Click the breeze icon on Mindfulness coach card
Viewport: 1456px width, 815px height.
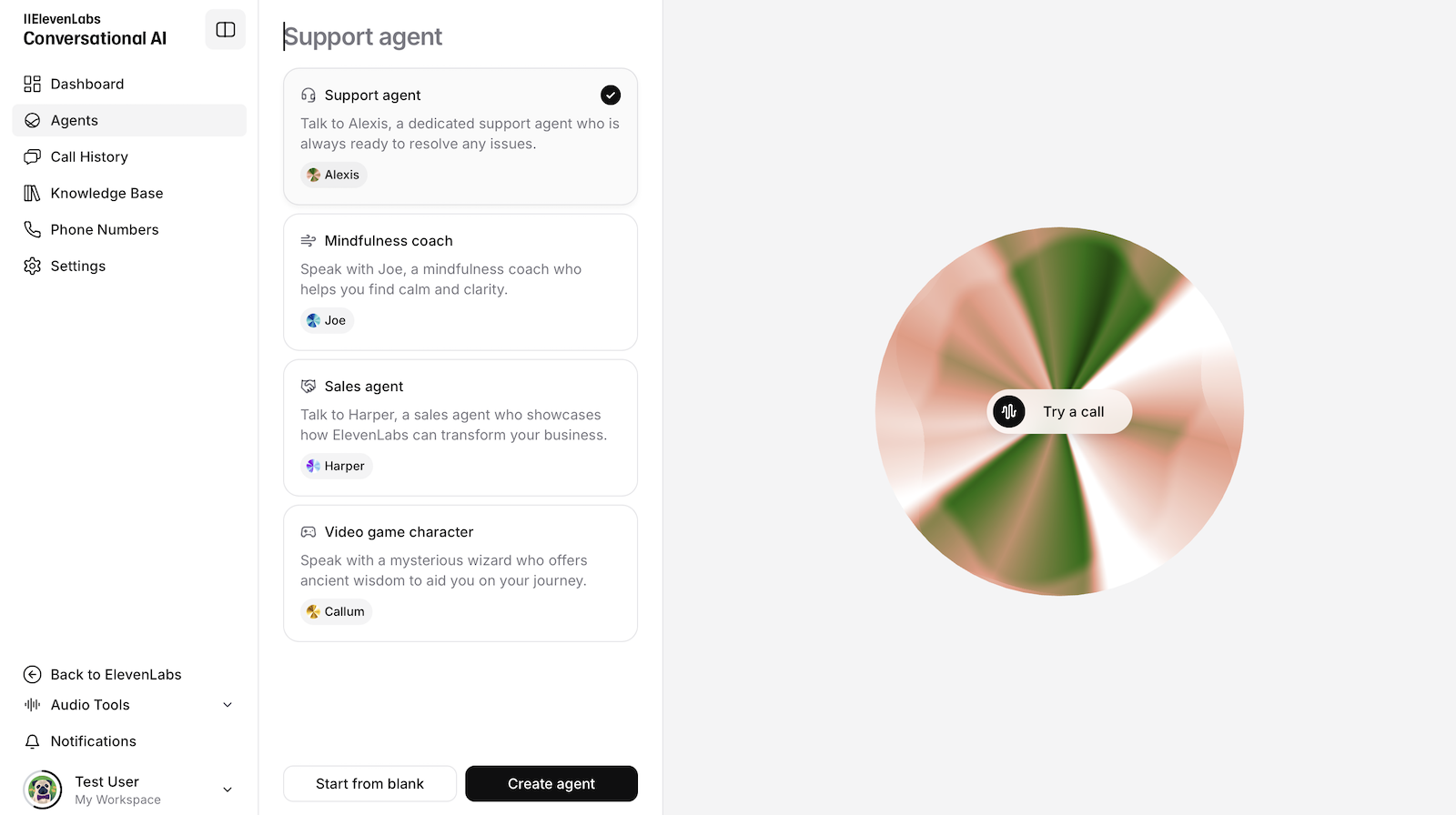(308, 240)
